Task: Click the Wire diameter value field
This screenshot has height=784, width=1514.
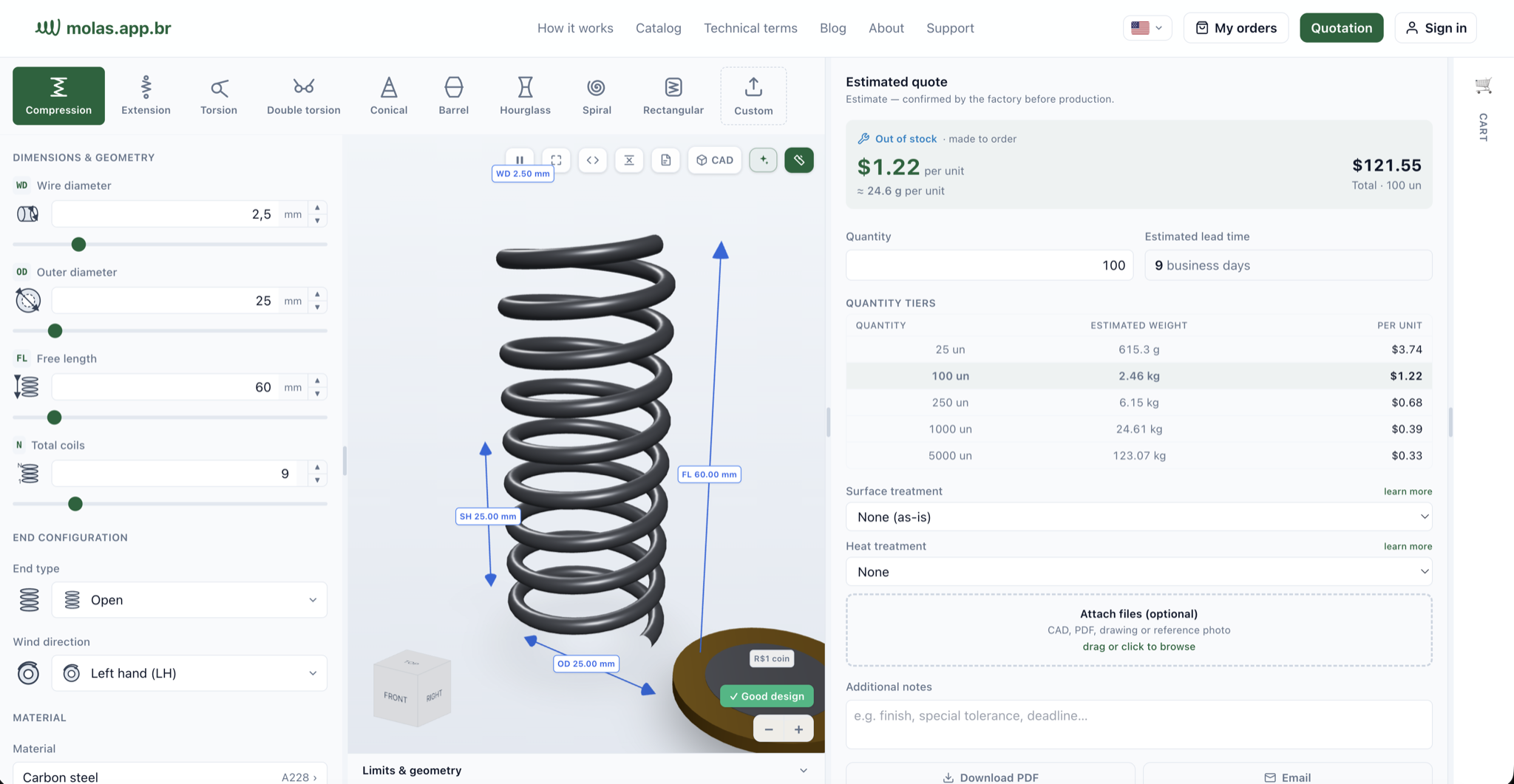Action: click(x=166, y=214)
